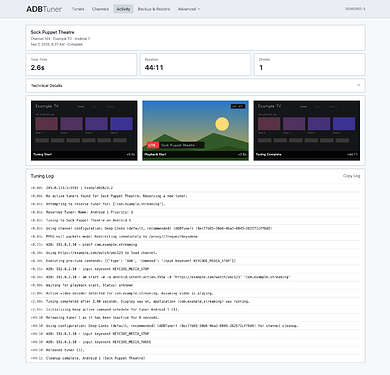Click the 'Executing pre-tune commands' log line
Viewport: 390px width, 375px height.
(x=195, y=261)
